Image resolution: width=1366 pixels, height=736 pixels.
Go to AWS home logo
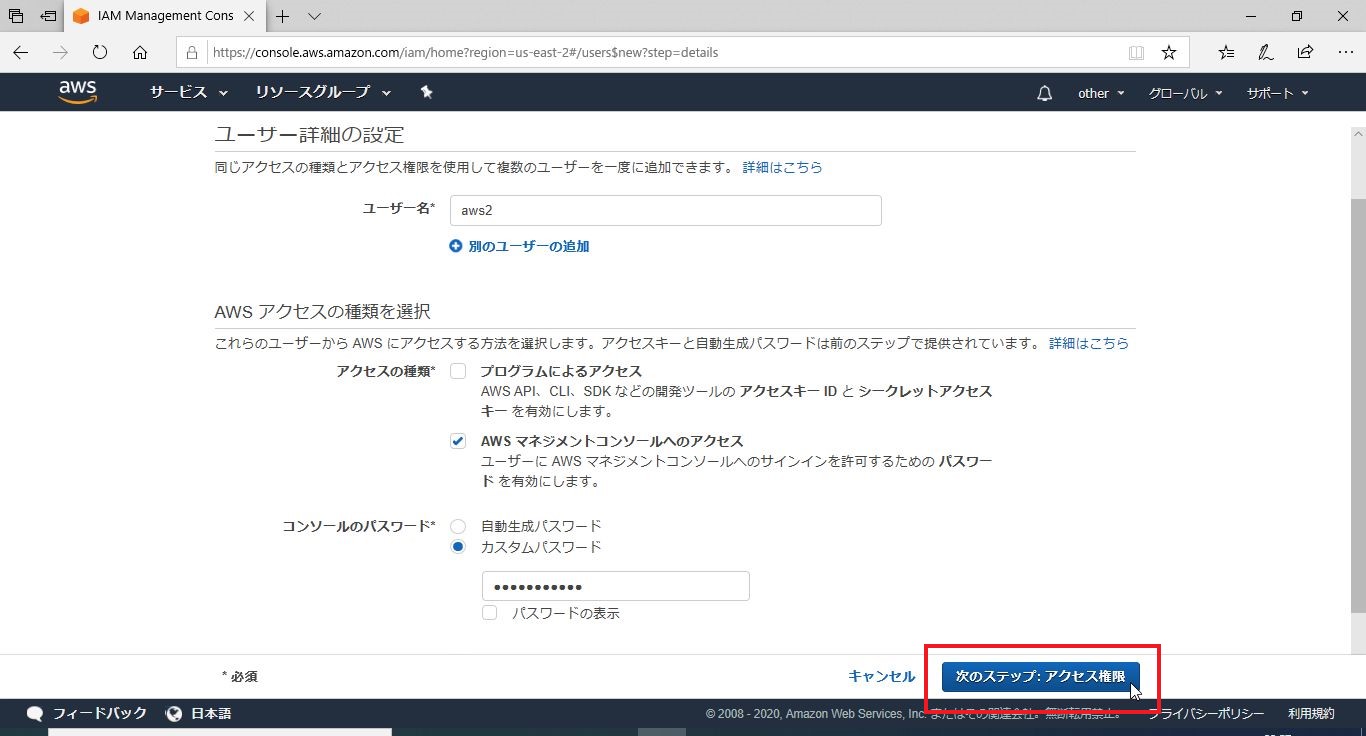tap(77, 92)
